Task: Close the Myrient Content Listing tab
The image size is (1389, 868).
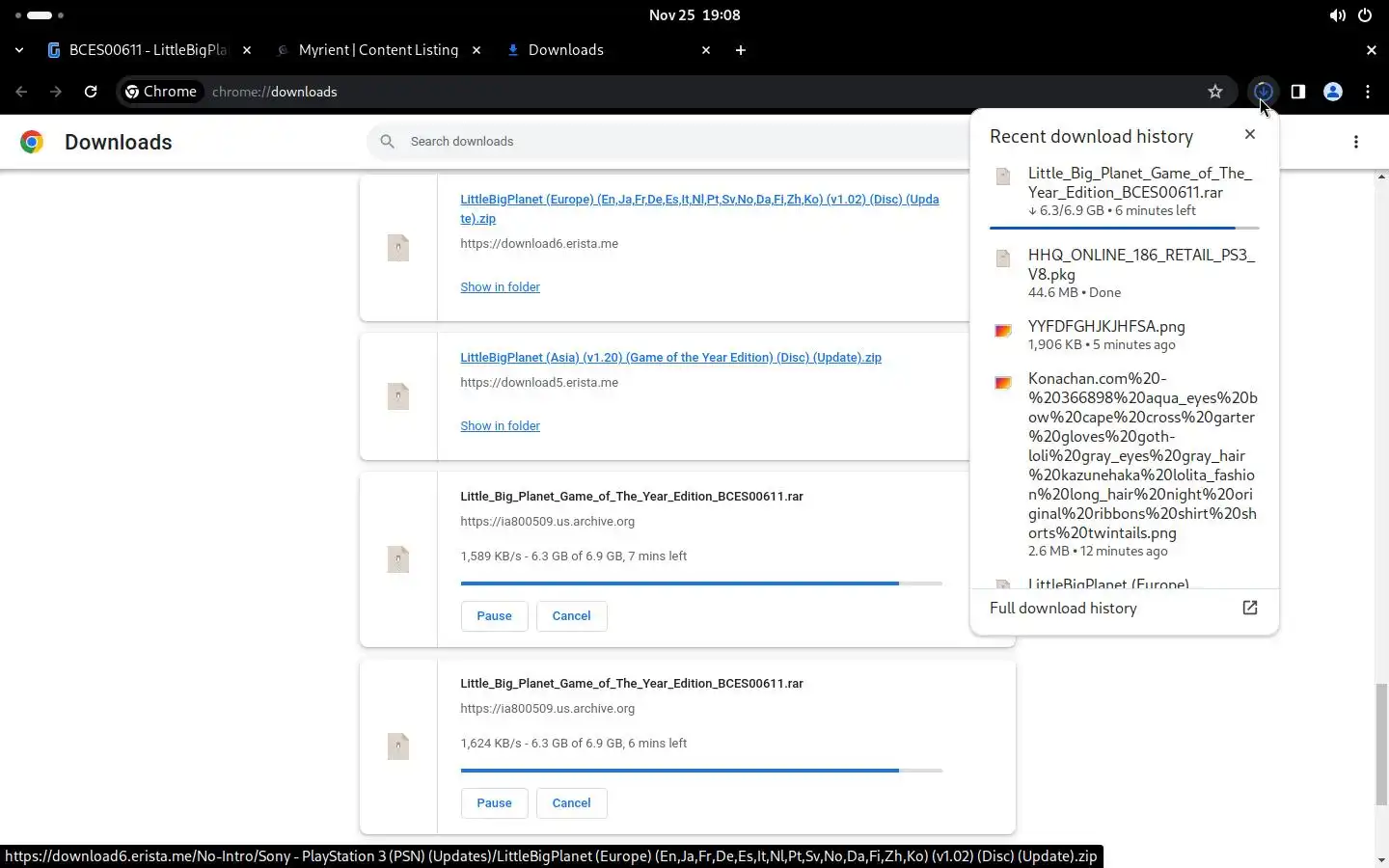Action: pyautogui.click(x=477, y=50)
